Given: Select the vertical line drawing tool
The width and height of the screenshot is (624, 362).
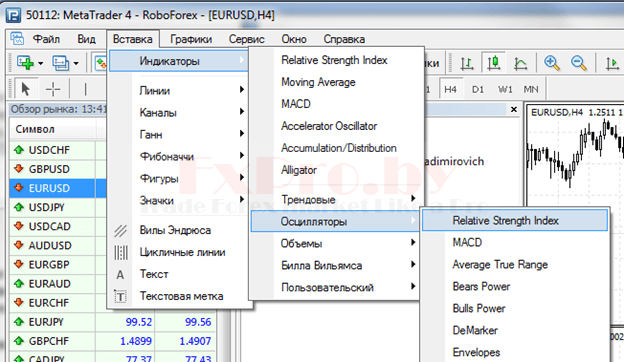Looking at the screenshot, I should [x=85, y=89].
